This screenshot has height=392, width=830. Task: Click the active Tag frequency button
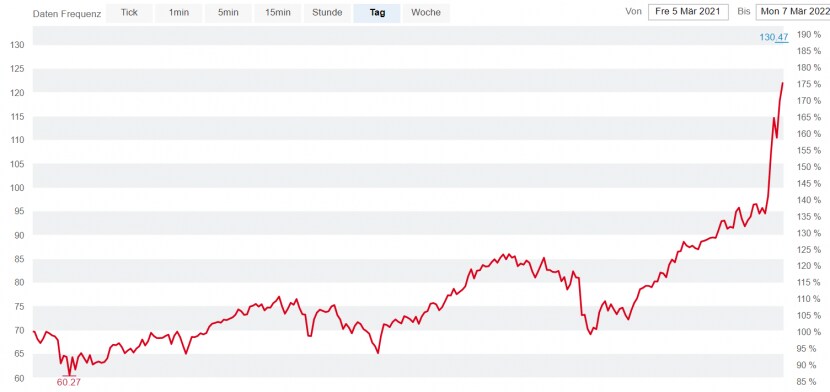coord(377,13)
